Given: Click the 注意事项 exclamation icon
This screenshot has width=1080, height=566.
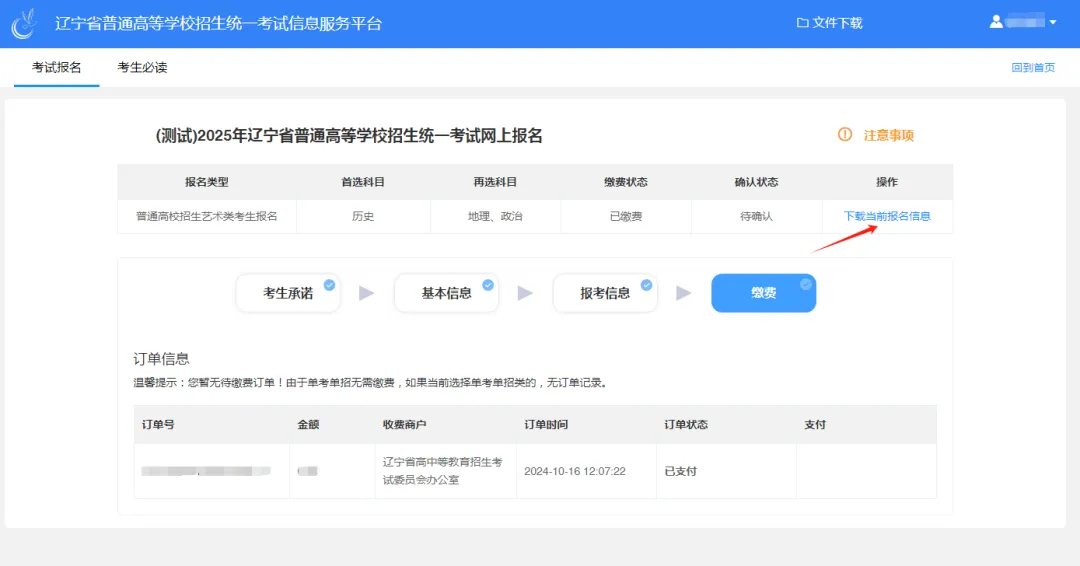Looking at the screenshot, I should coord(844,135).
